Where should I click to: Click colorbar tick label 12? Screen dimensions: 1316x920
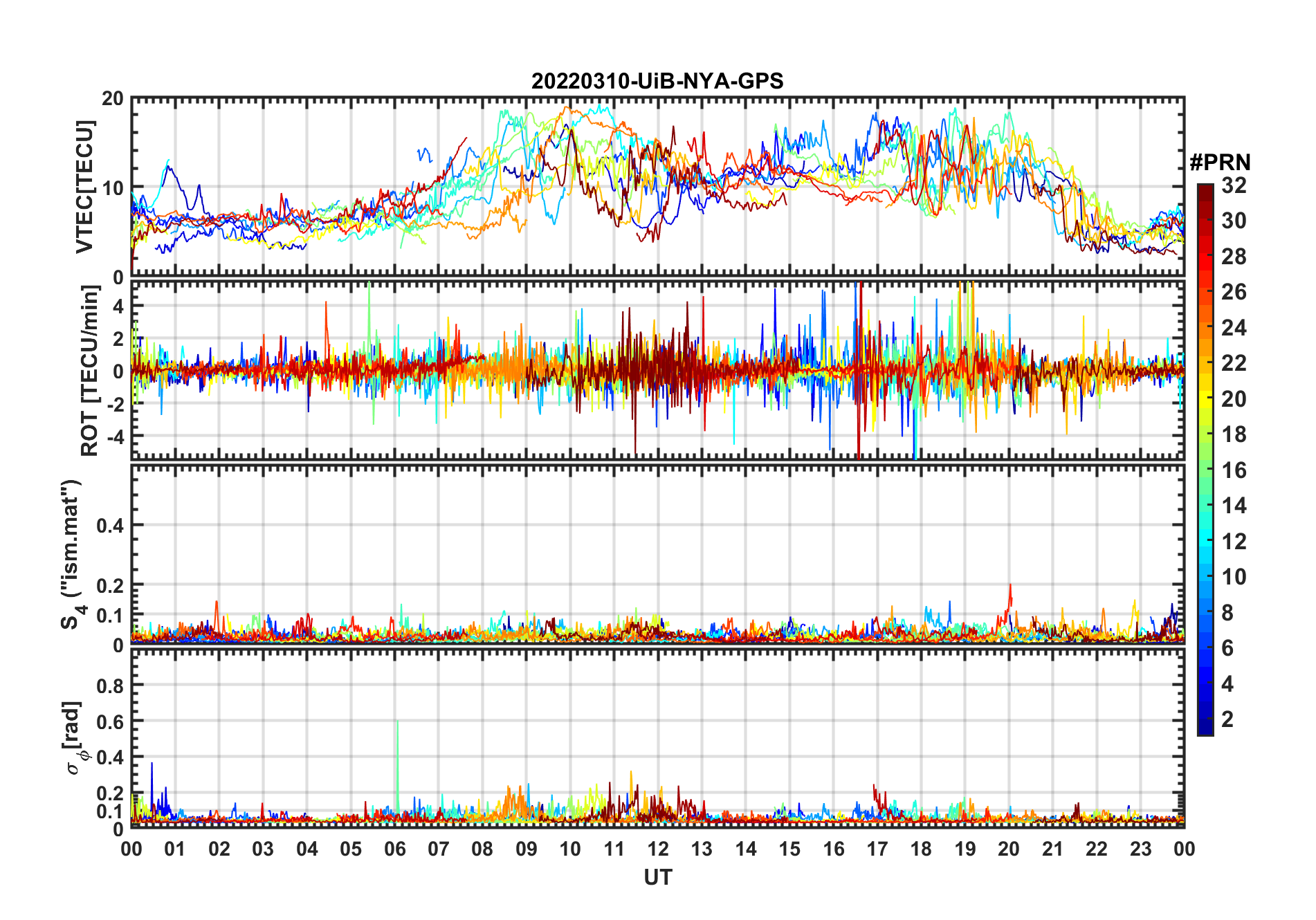pyautogui.click(x=1234, y=542)
